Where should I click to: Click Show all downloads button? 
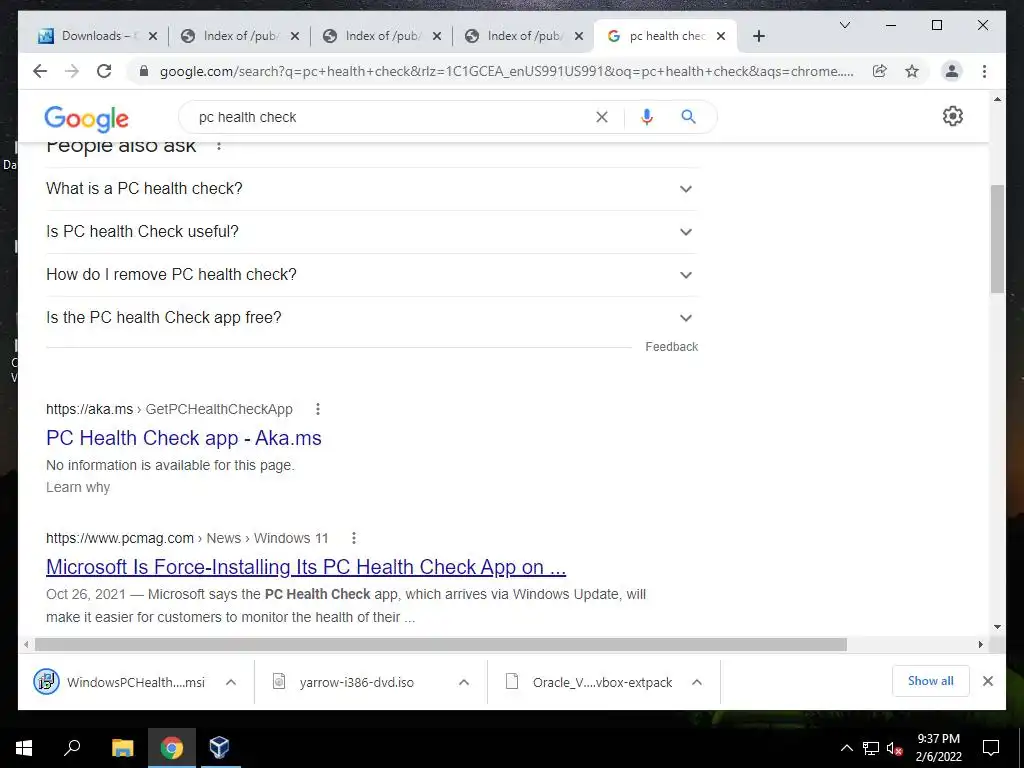(x=930, y=681)
